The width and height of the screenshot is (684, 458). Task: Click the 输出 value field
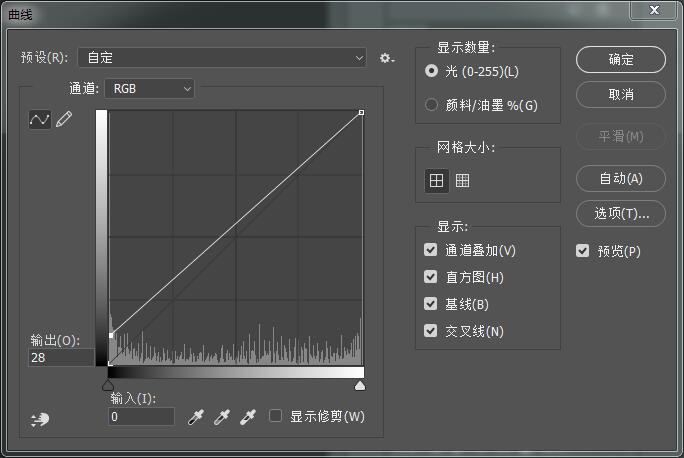click(62, 358)
